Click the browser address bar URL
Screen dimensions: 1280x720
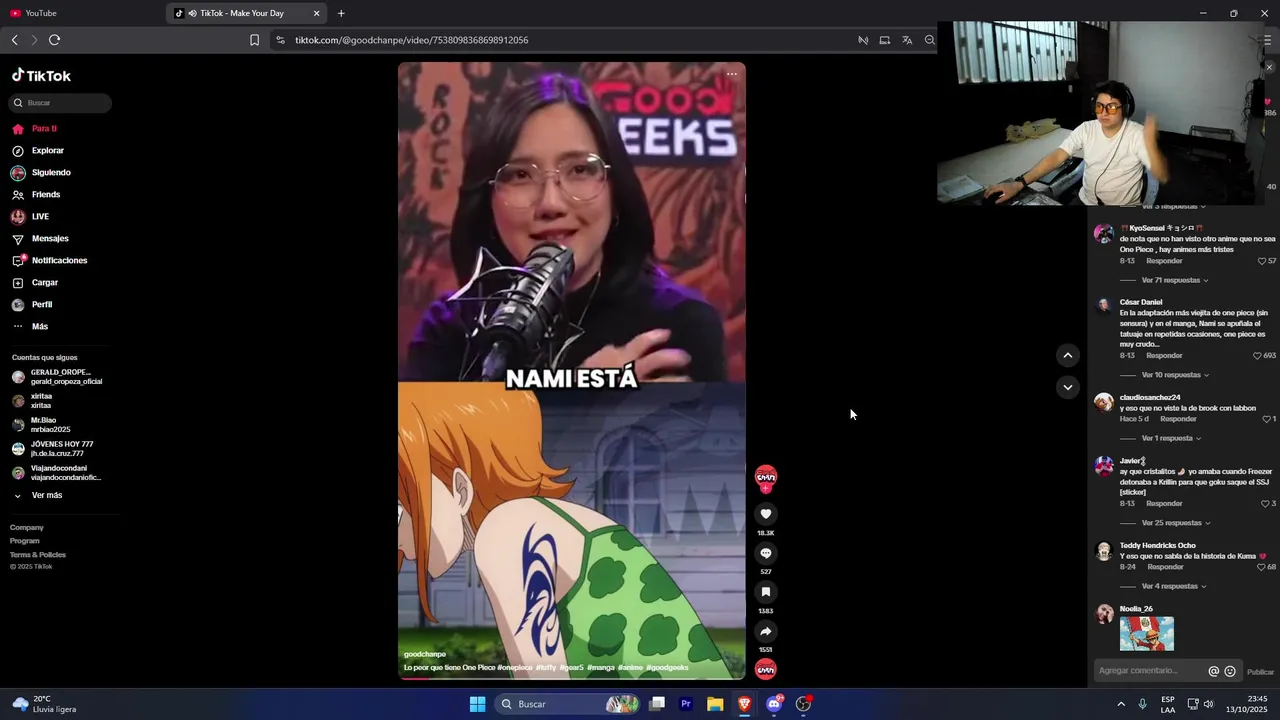point(411,40)
